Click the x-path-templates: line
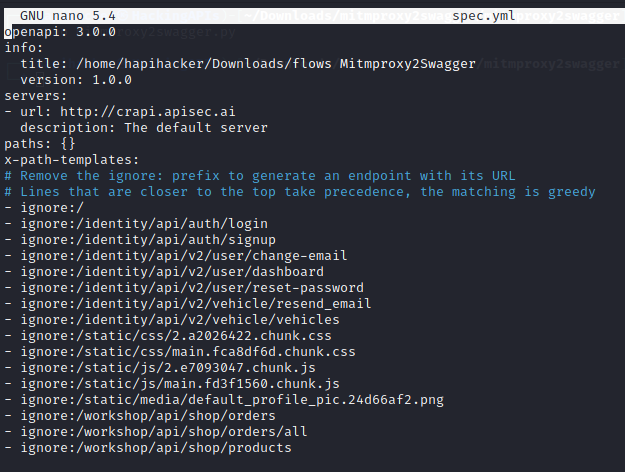This screenshot has width=625, height=472. point(72,160)
